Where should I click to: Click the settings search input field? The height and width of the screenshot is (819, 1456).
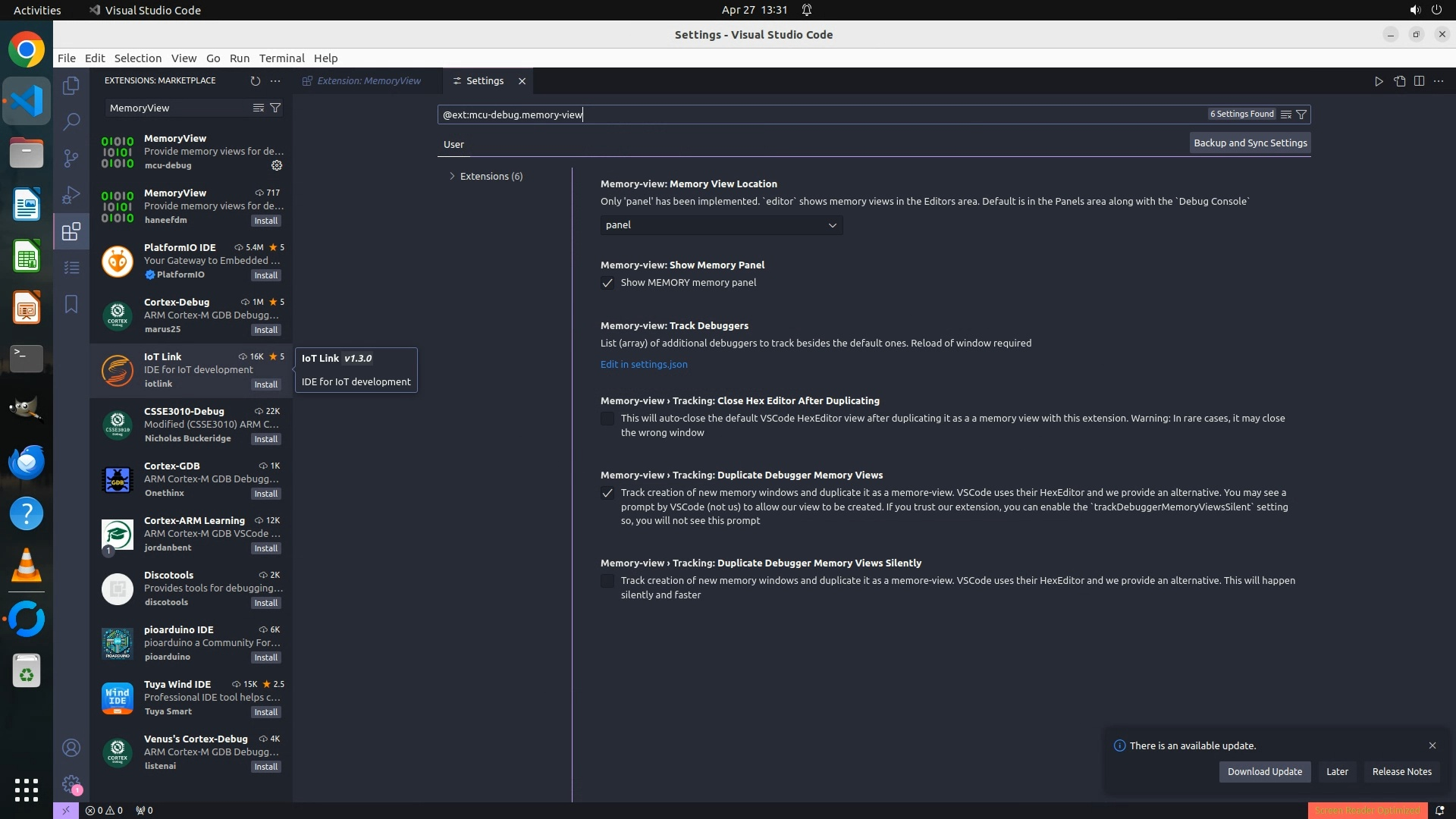819,115
